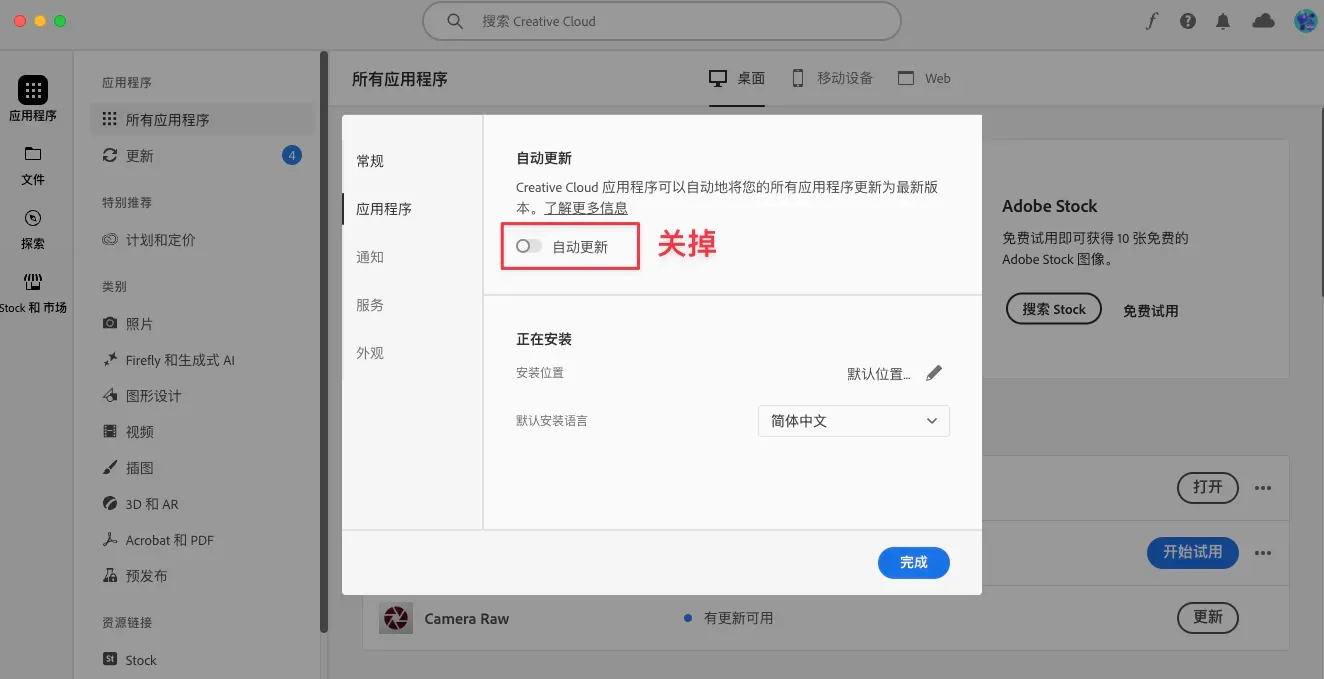Select 常规 in preferences sidebar
The width and height of the screenshot is (1324, 679).
(370, 161)
